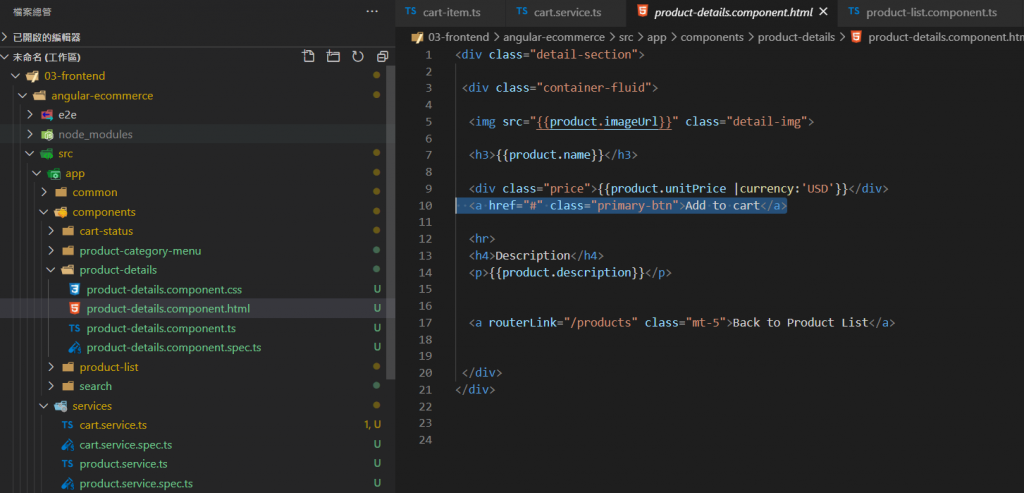
Task: Click the CSS icon of product-details.component.css
Action: coord(74,289)
